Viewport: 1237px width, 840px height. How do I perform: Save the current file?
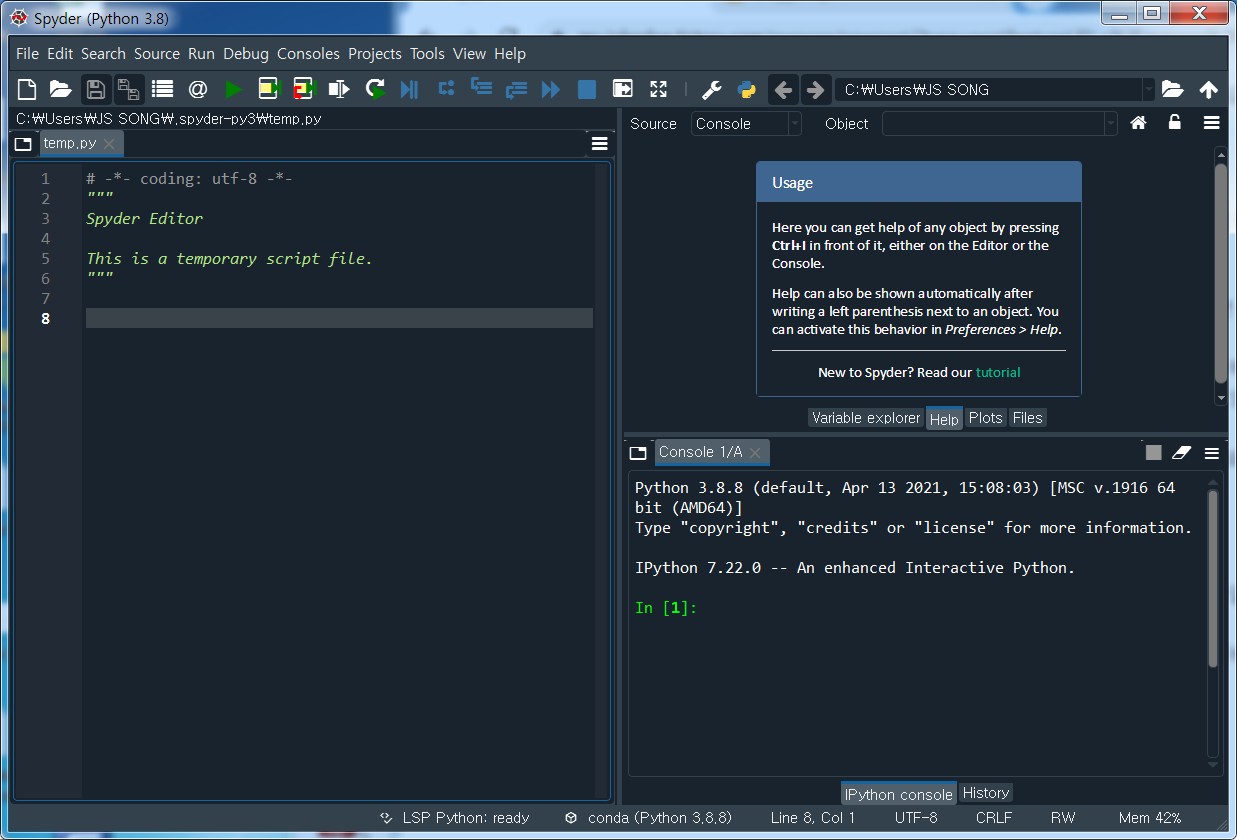point(95,89)
